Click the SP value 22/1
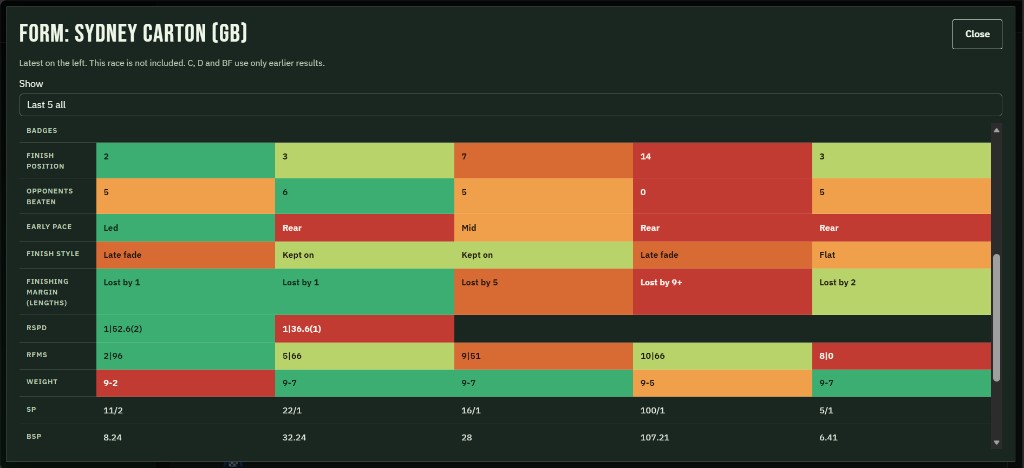Viewport: 1024px width, 468px height. [x=292, y=410]
